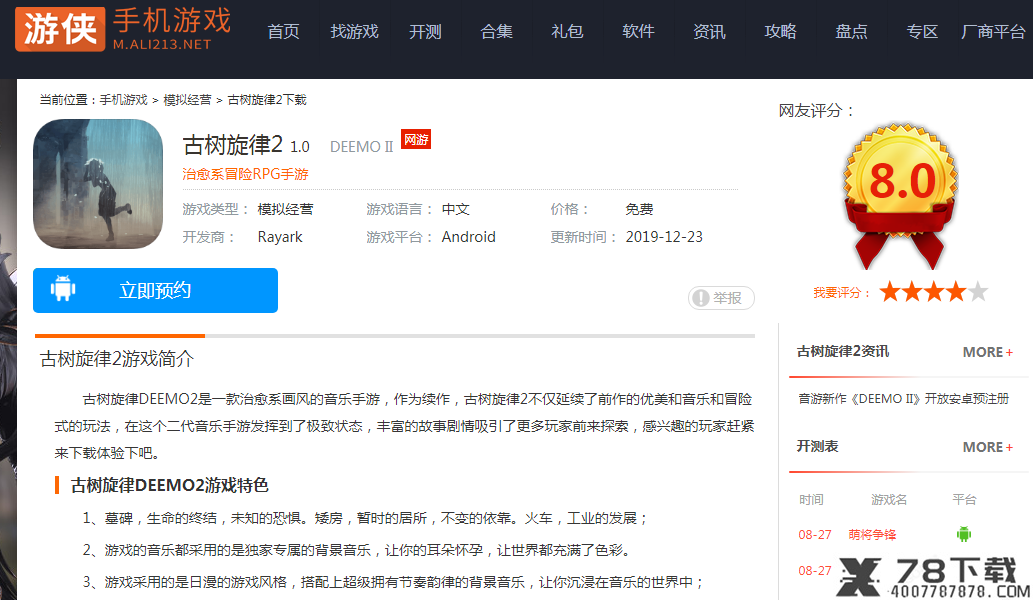The height and width of the screenshot is (600, 1033).
Task: Click the red 网游 tag badge
Action: tap(416, 140)
